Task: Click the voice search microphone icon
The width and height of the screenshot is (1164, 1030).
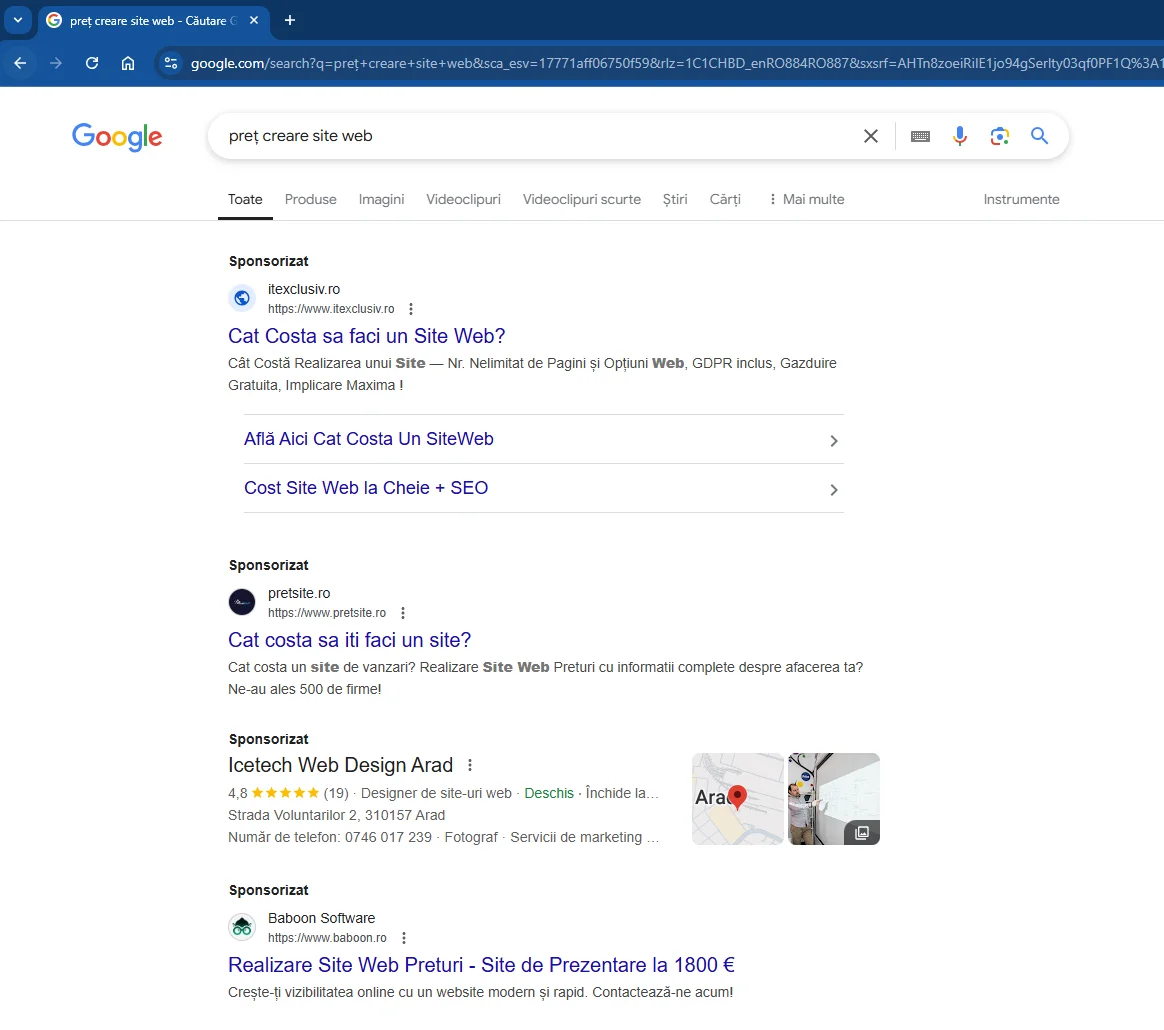Action: coord(960,136)
